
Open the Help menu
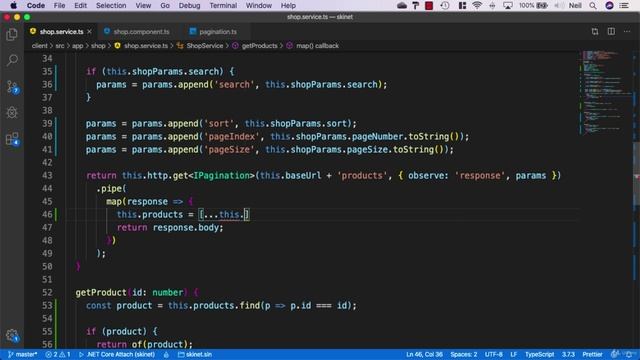pos(288,5)
